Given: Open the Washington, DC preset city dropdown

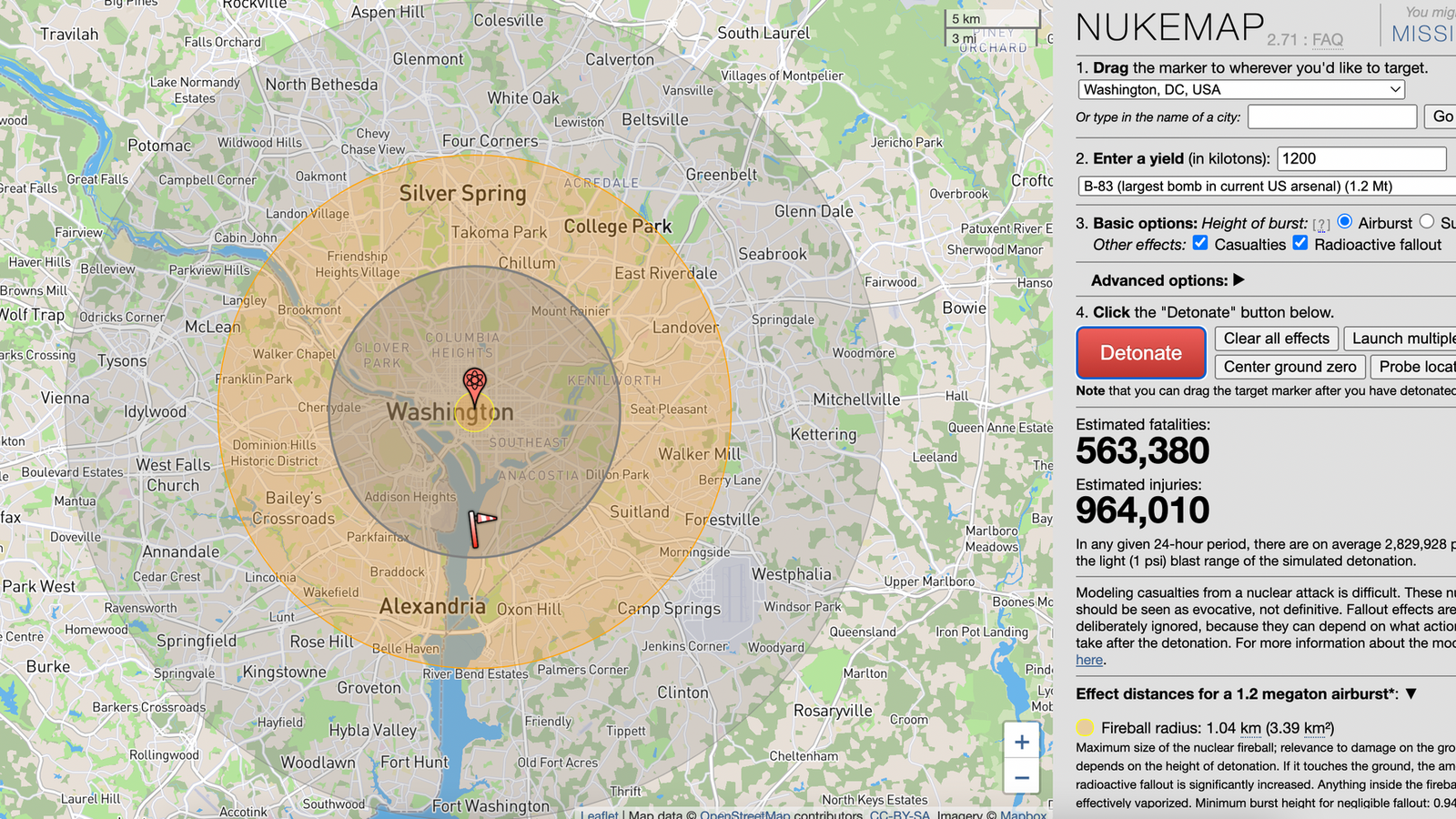Looking at the screenshot, I should [1241, 89].
